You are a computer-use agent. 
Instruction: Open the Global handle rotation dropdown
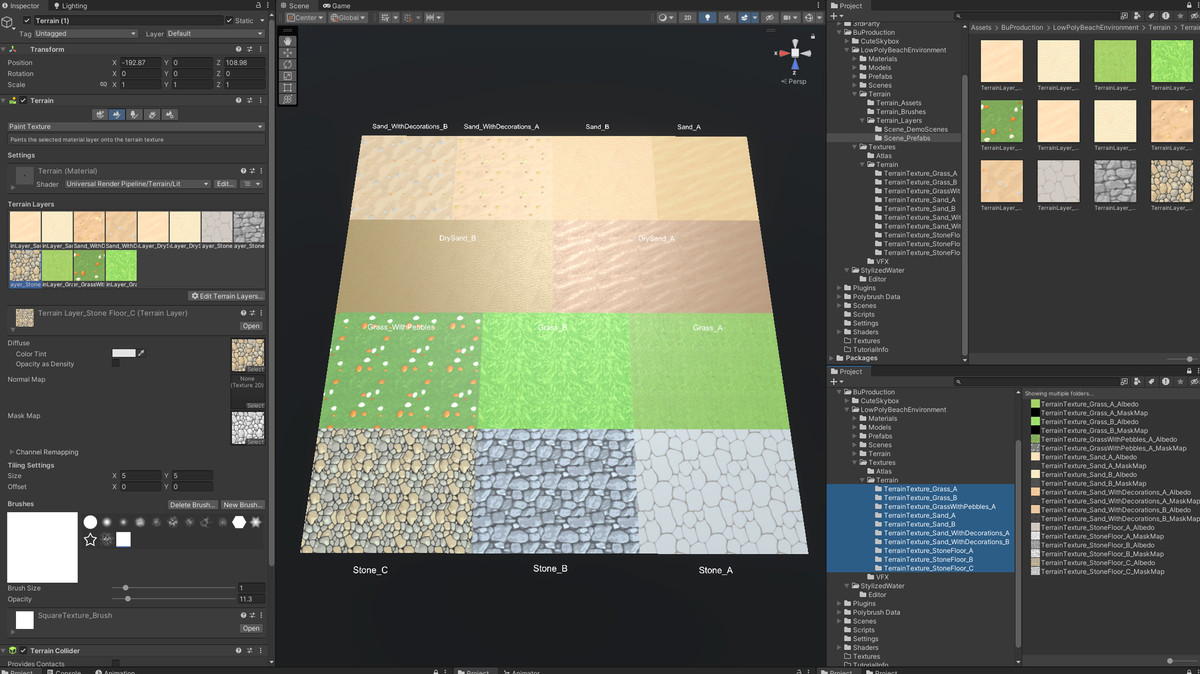348,18
